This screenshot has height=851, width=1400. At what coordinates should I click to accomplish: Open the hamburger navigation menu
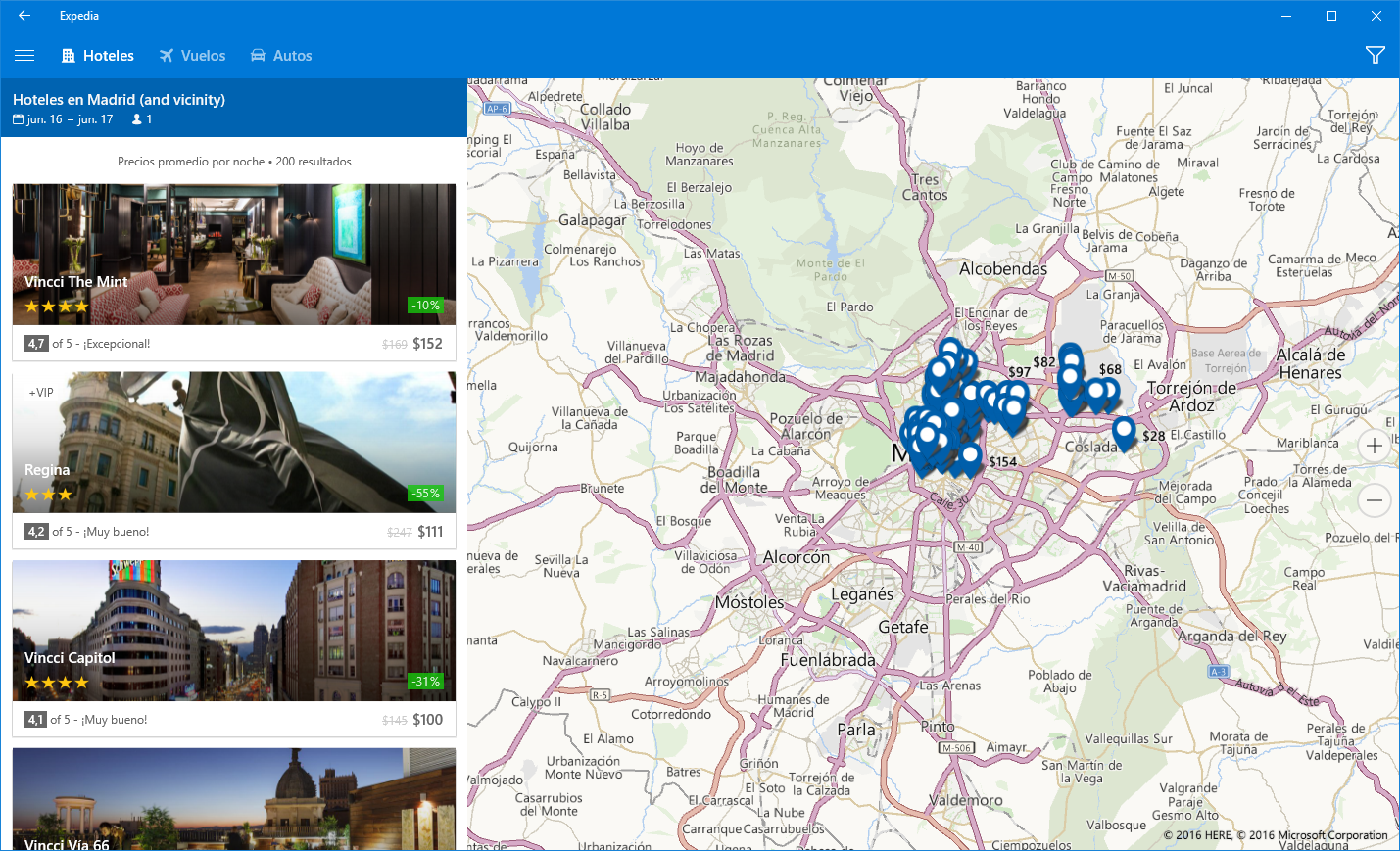[24, 56]
